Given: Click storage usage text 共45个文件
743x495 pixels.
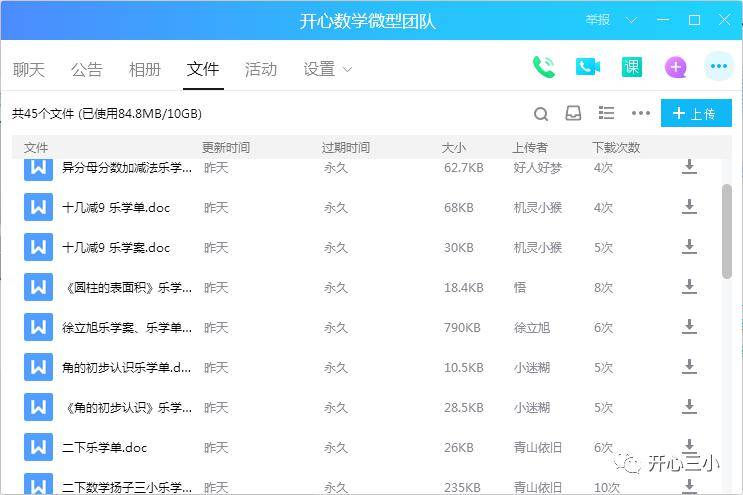Looking at the screenshot, I should click(x=107, y=114).
